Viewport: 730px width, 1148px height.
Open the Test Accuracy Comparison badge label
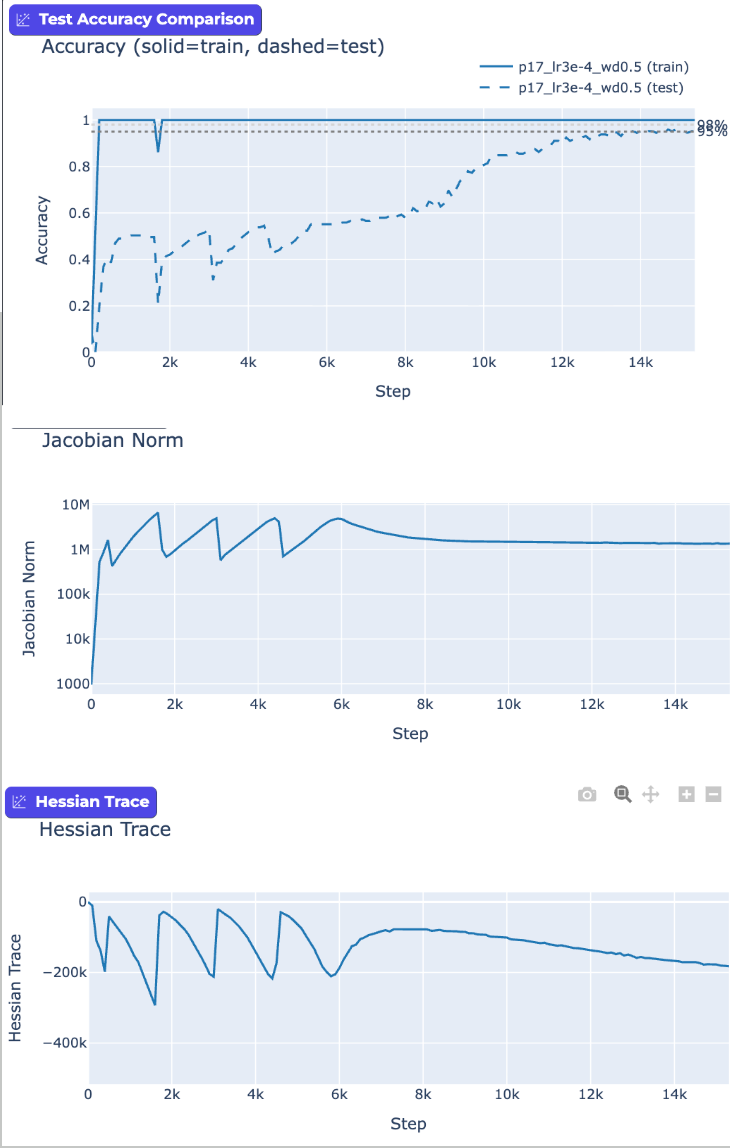click(145, 19)
